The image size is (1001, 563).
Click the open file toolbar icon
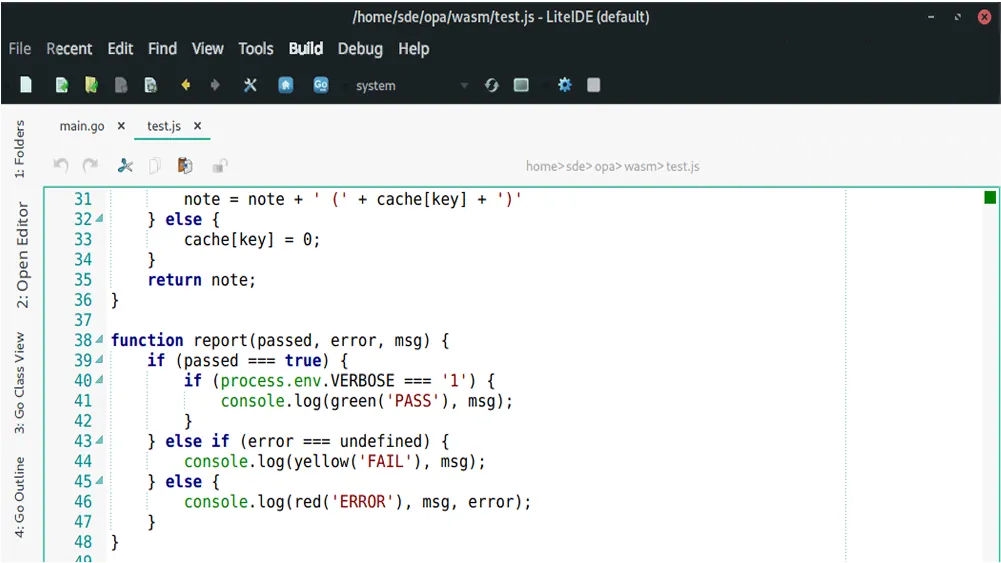pyautogui.click(x=62, y=85)
